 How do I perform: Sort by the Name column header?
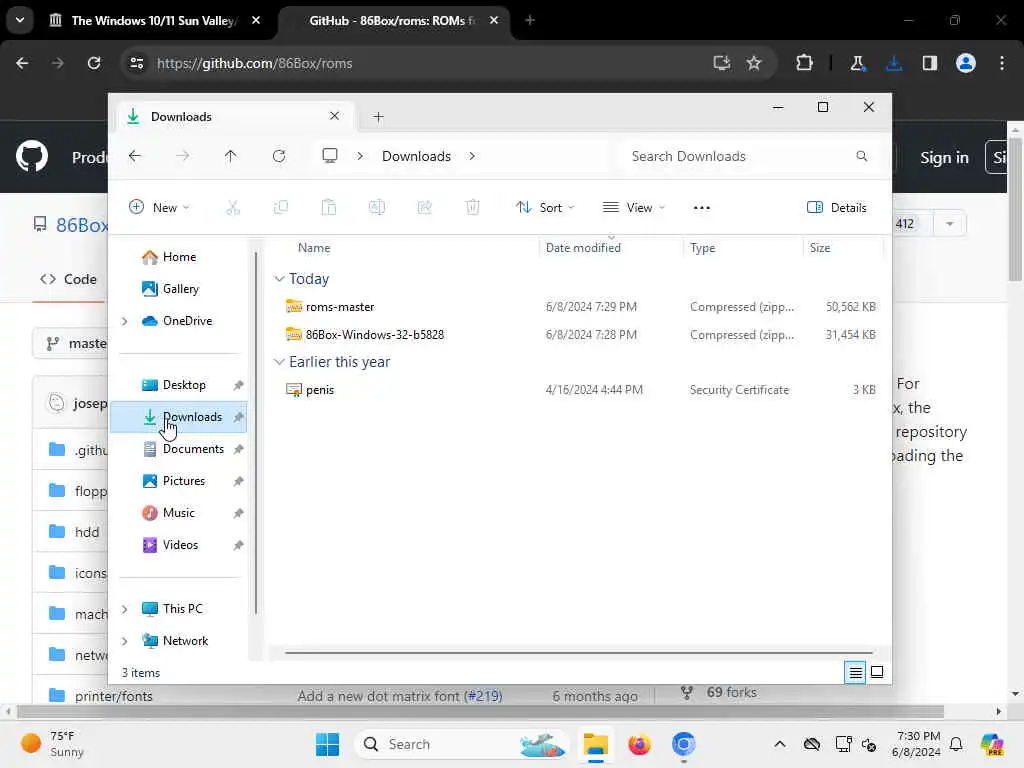click(x=314, y=248)
